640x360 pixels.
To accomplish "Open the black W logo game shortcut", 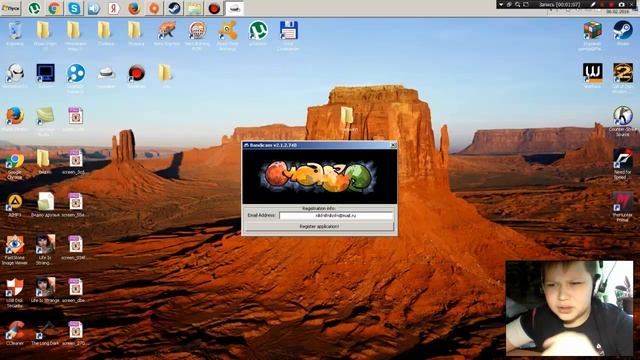I will [592, 76].
